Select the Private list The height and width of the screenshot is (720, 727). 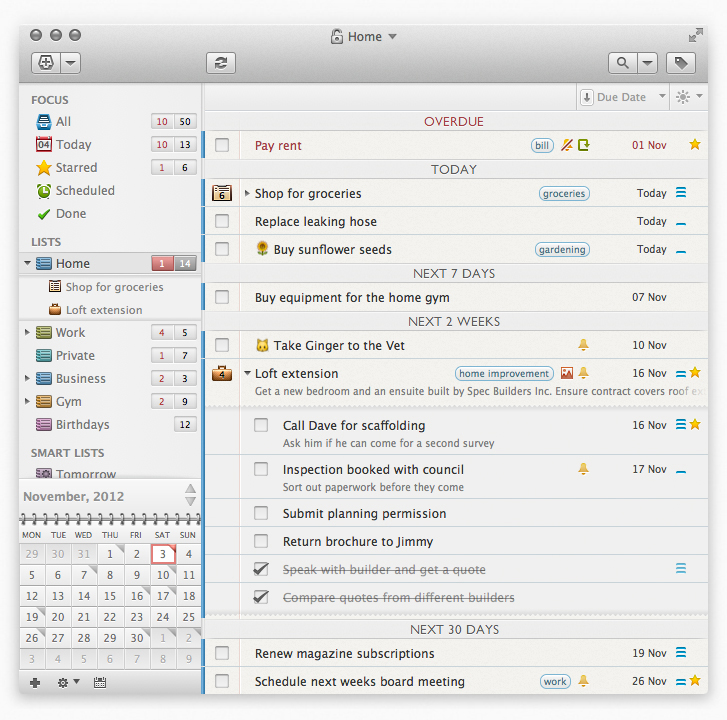tap(110, 356)
